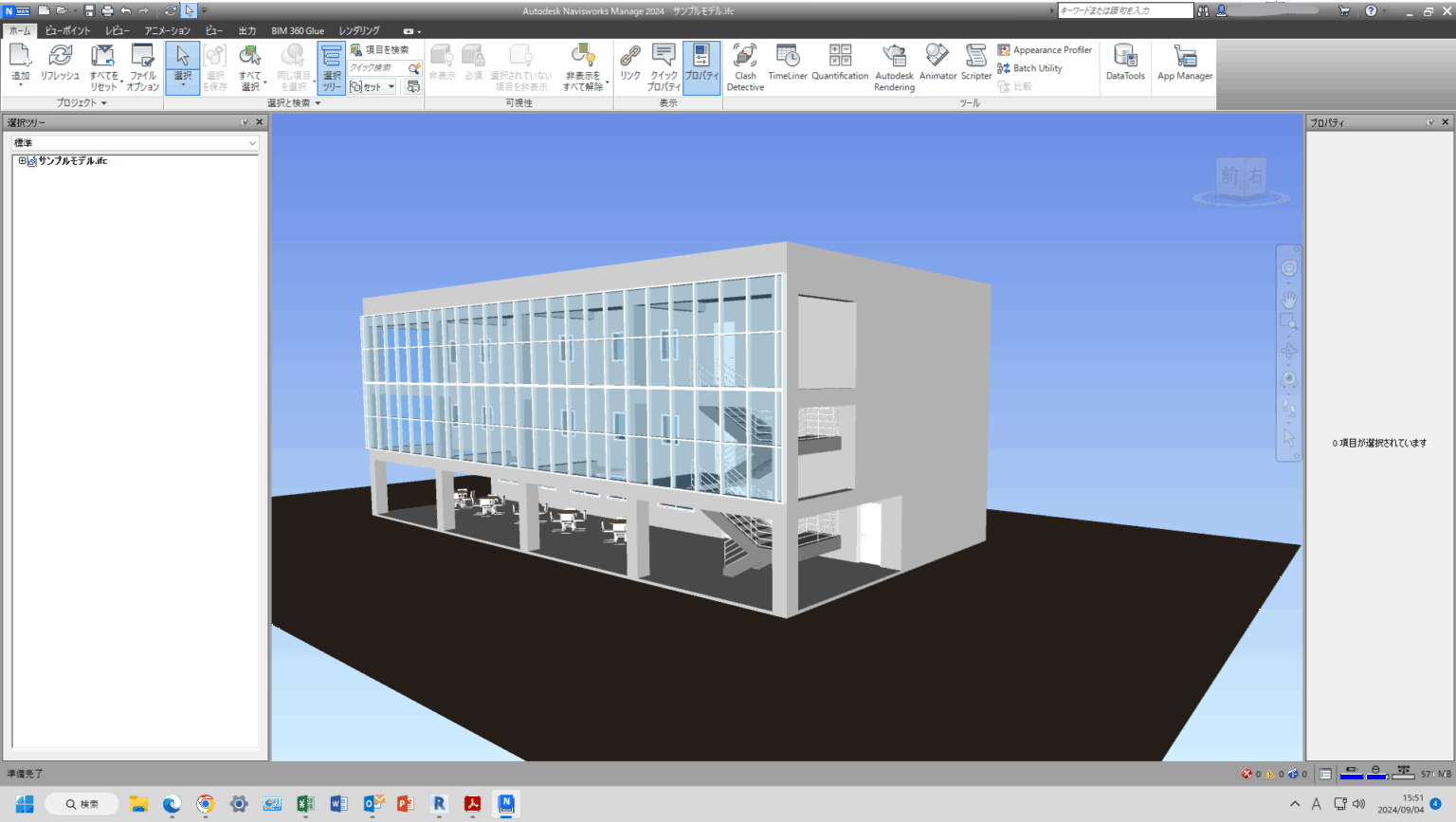The width and height of the screenshot is (1456, 822).
Task: Start Autodesk Rendering
Action: tap(893, 66)
